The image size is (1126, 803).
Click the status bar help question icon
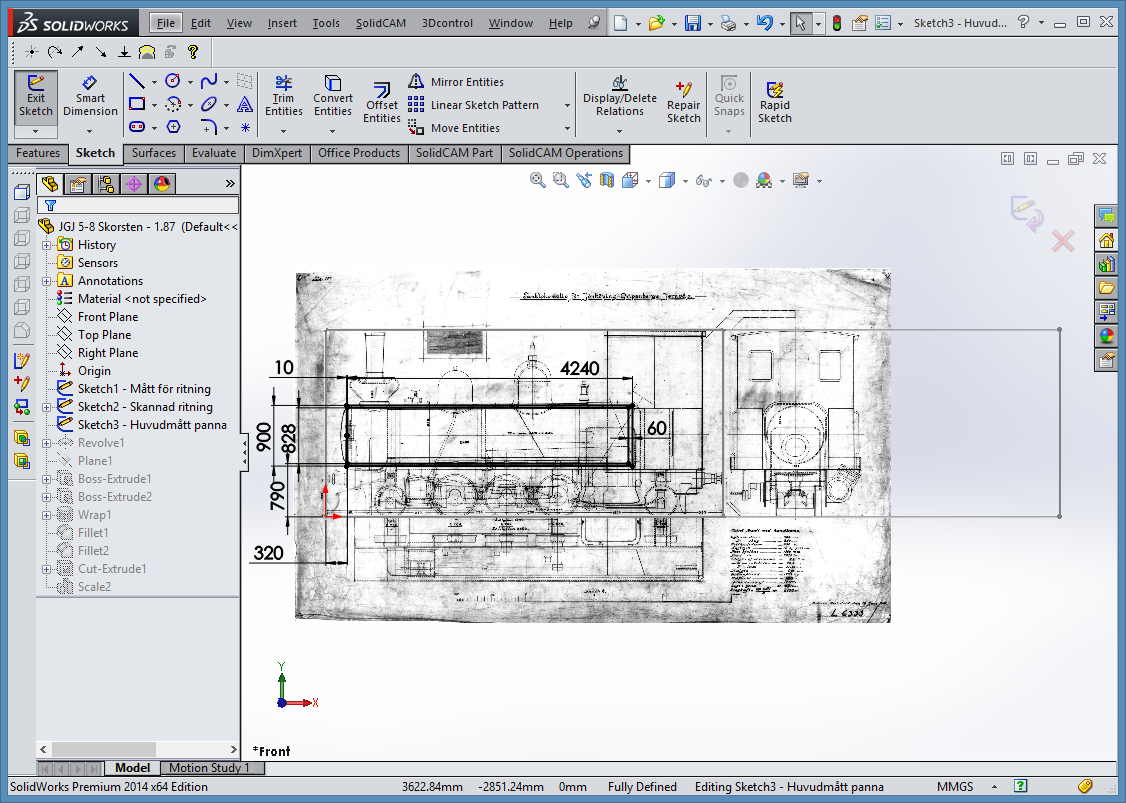1020,786
